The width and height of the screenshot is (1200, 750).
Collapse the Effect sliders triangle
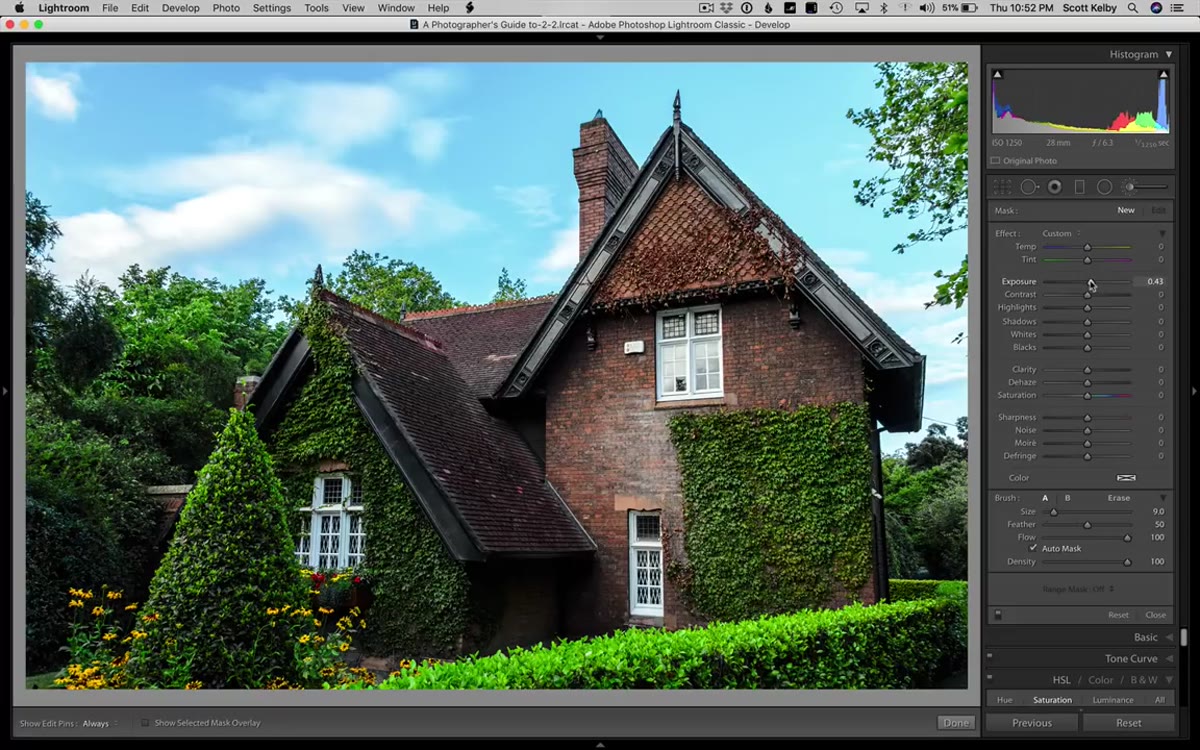click(1162, 233)
